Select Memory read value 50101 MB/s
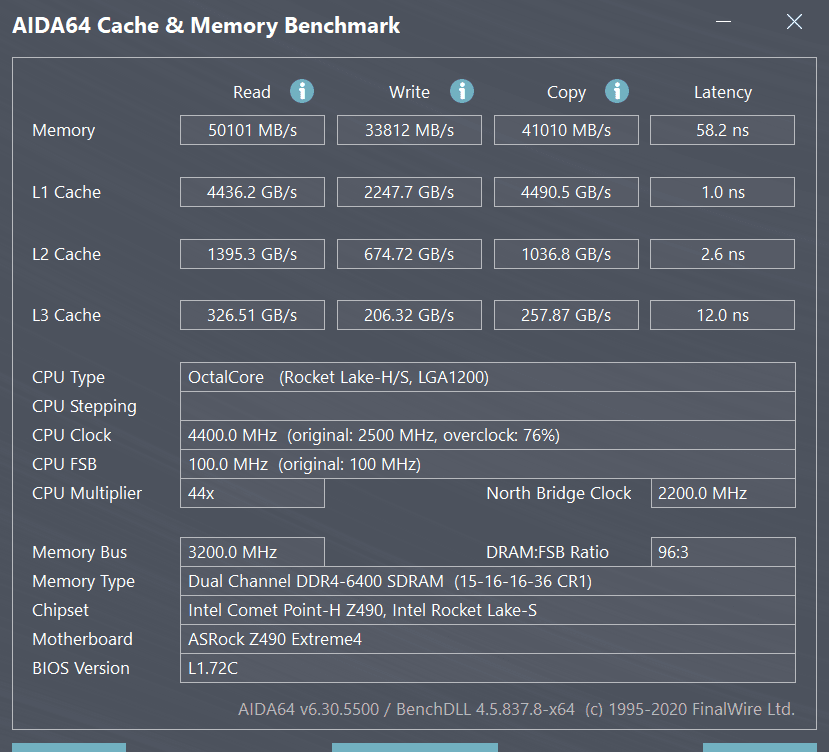Viewport: 829px width, 752px height. [252, 130]
